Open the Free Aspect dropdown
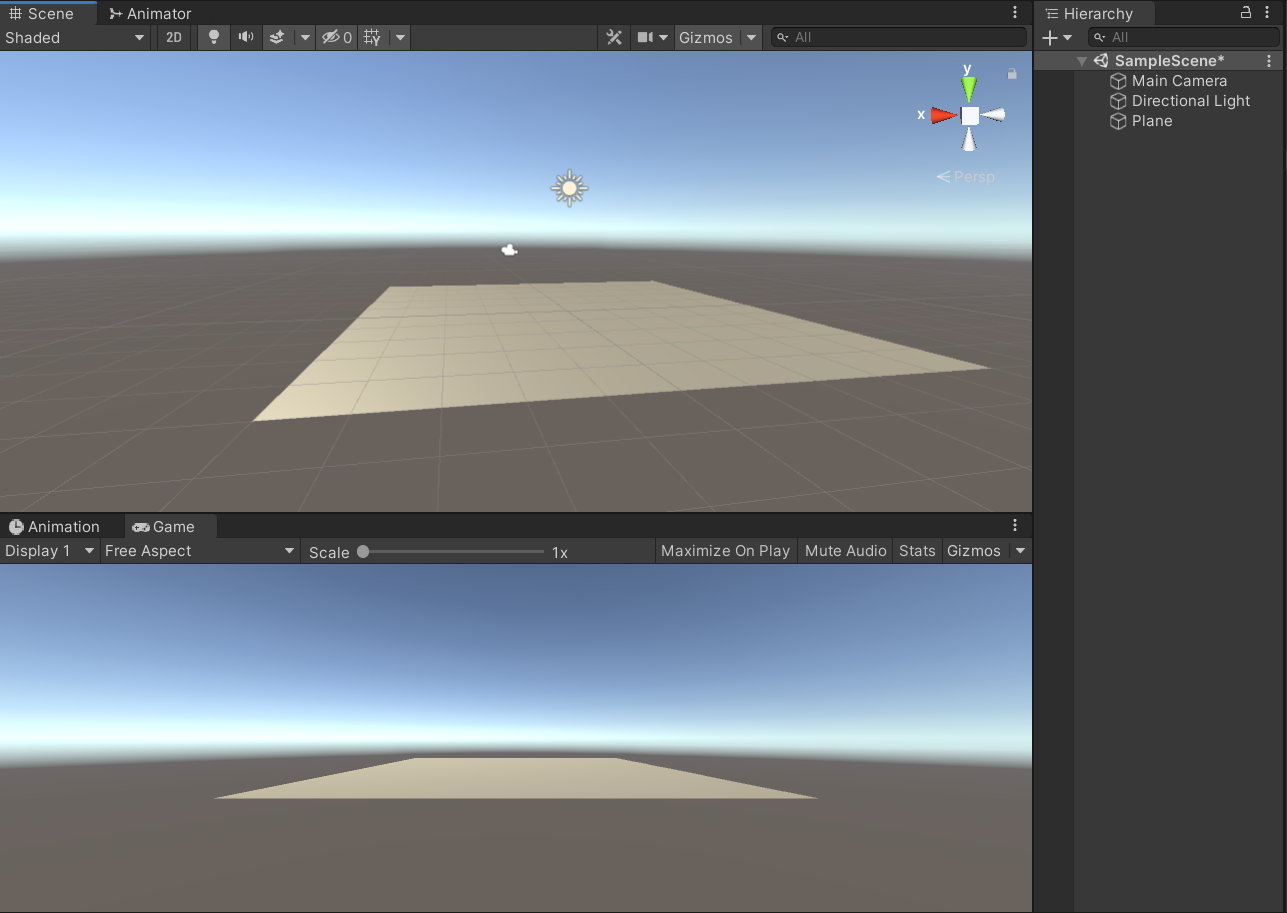 (x=200, y=550)
